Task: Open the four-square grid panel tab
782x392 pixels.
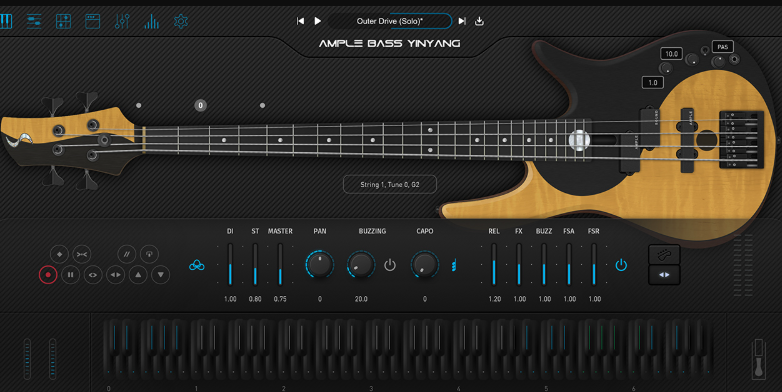Action: (x=63, y=21)
